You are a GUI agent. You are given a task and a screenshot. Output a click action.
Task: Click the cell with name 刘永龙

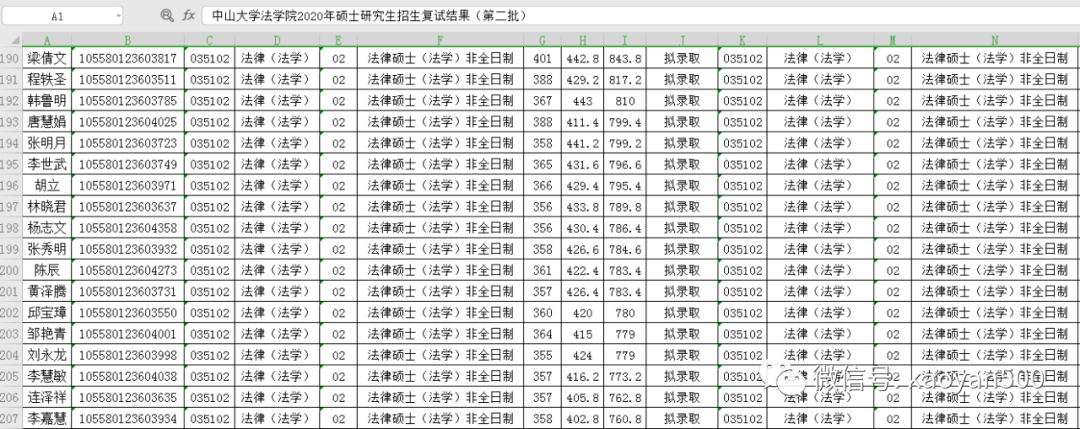(48, 355)
